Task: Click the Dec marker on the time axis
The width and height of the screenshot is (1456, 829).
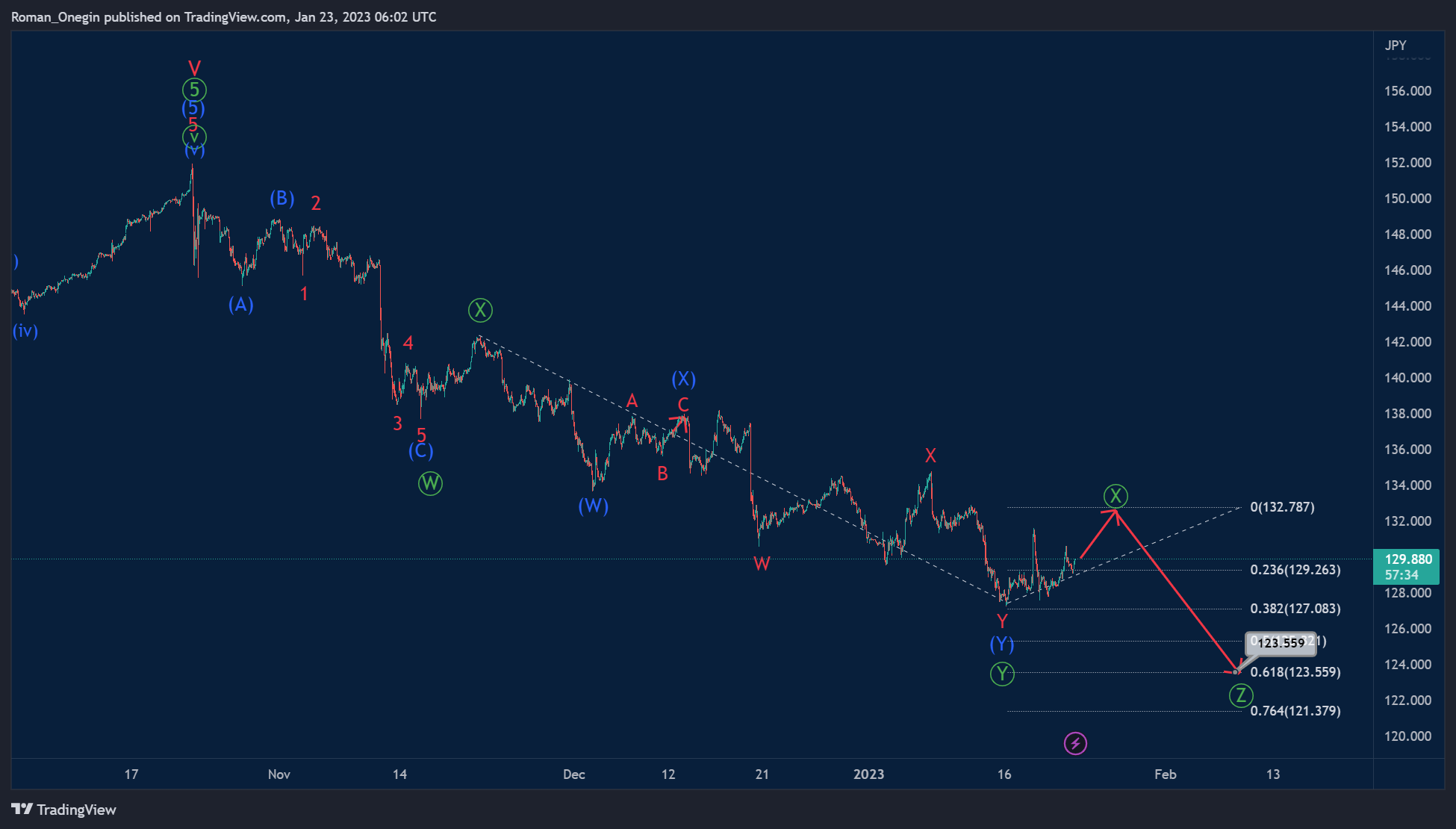Action: pos(573,774)
